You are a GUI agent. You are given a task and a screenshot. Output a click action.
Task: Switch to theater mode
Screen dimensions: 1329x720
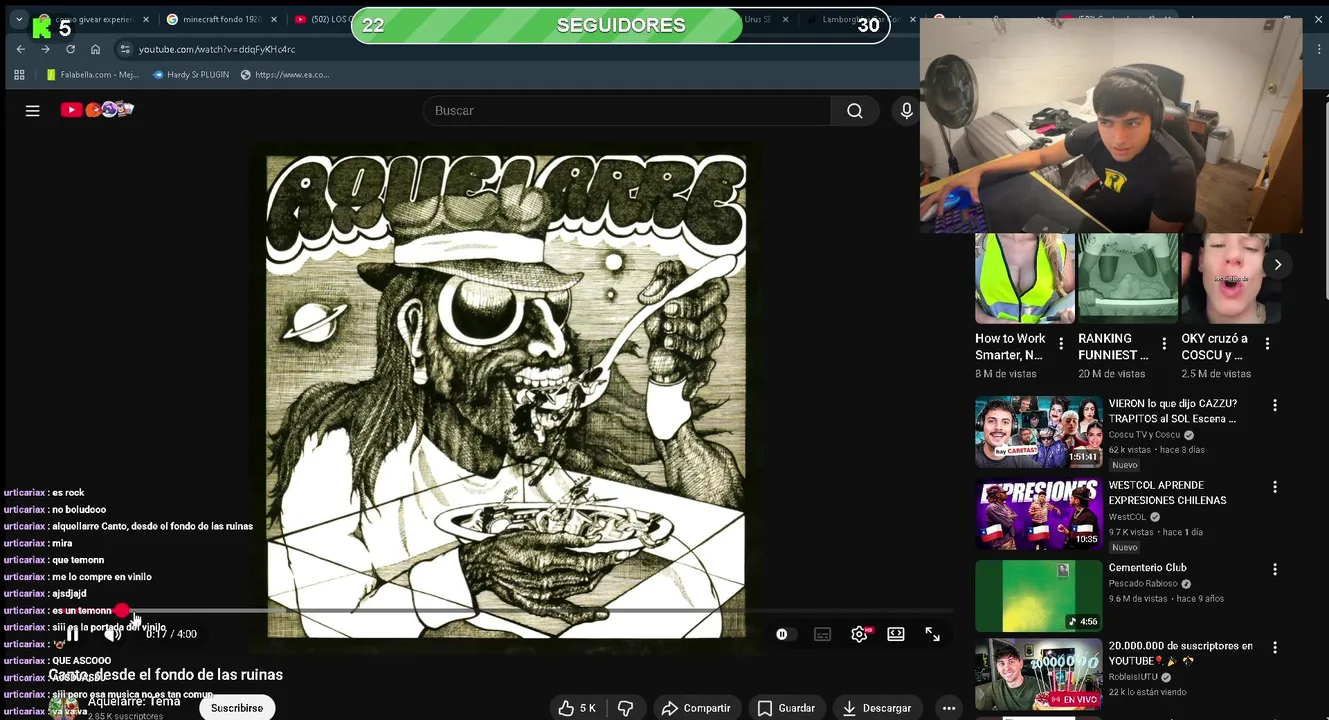pos(896,634)
